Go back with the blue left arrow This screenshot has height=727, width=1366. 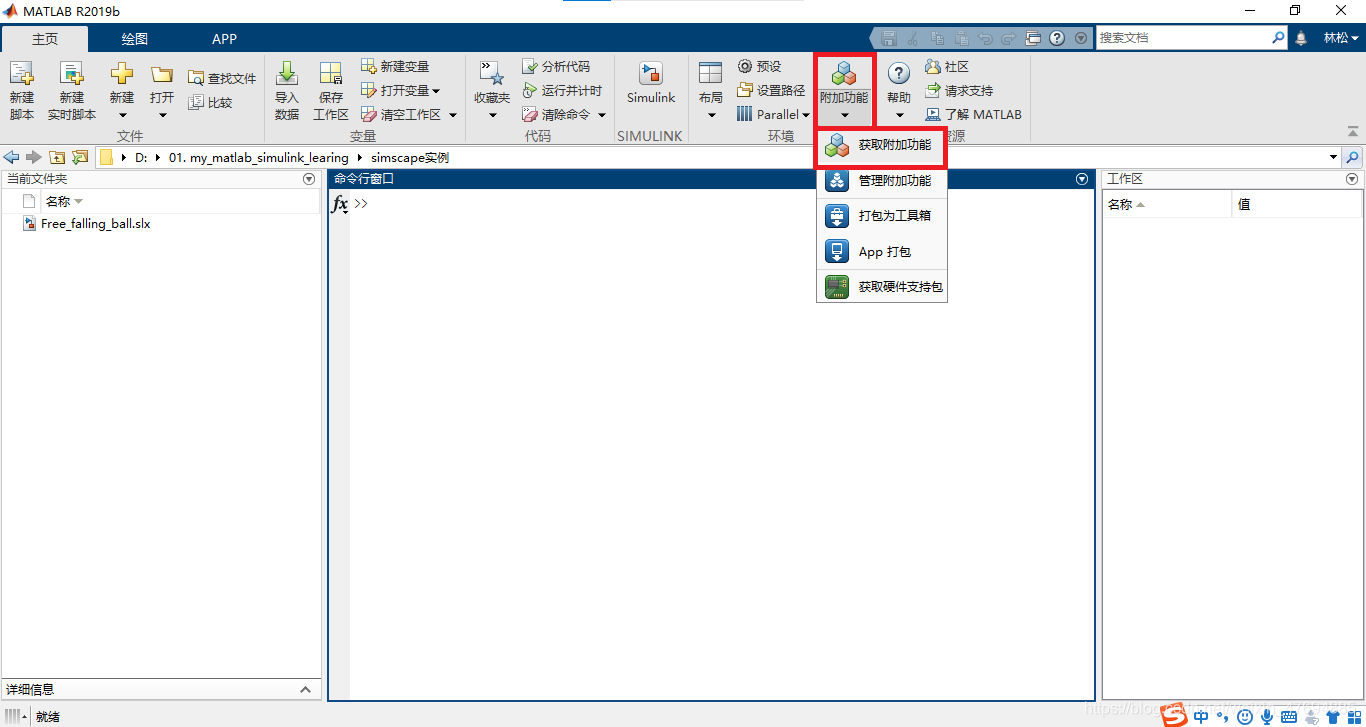[x=12, y=157]
